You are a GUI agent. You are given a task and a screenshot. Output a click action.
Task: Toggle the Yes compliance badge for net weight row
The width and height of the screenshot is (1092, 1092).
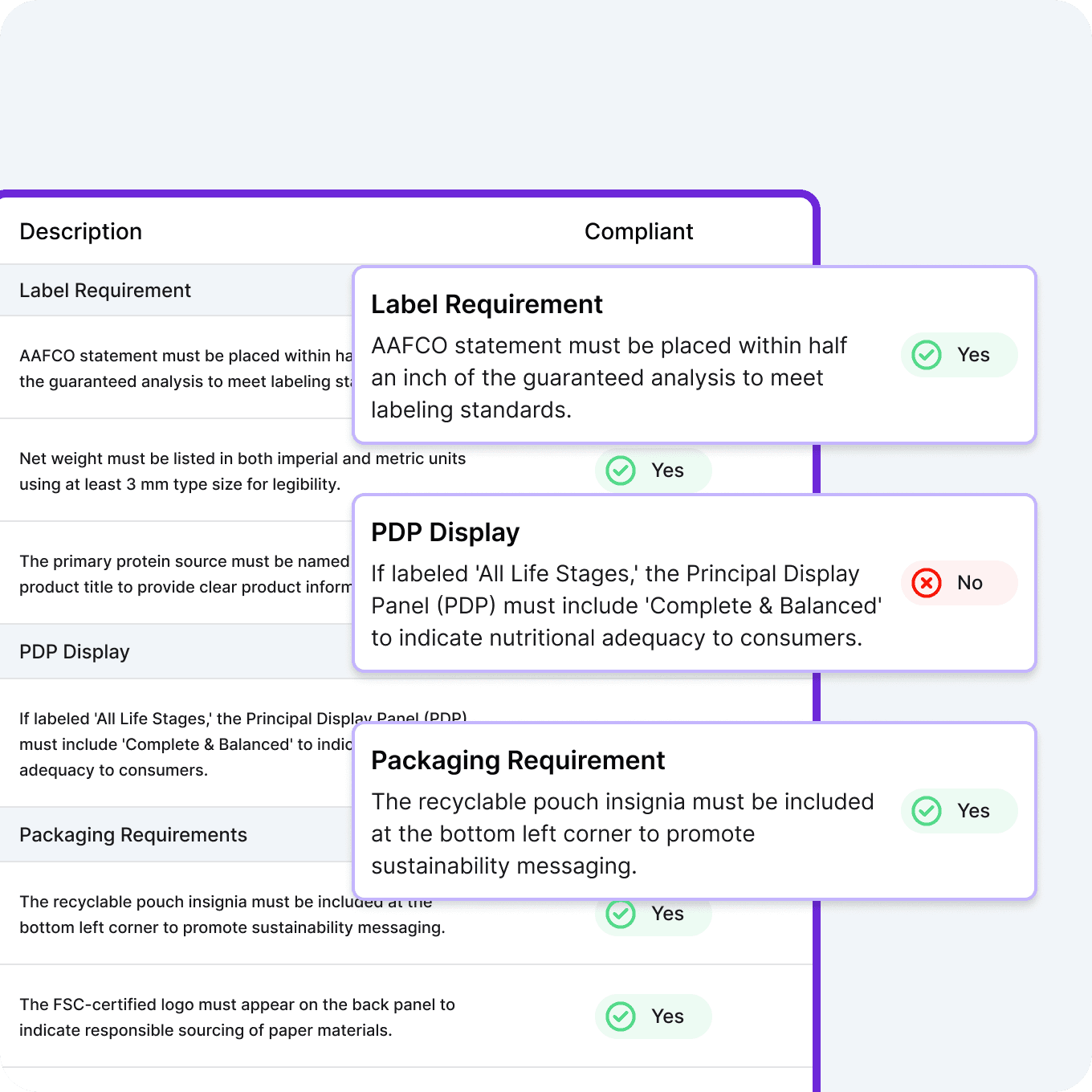(653, 471)
